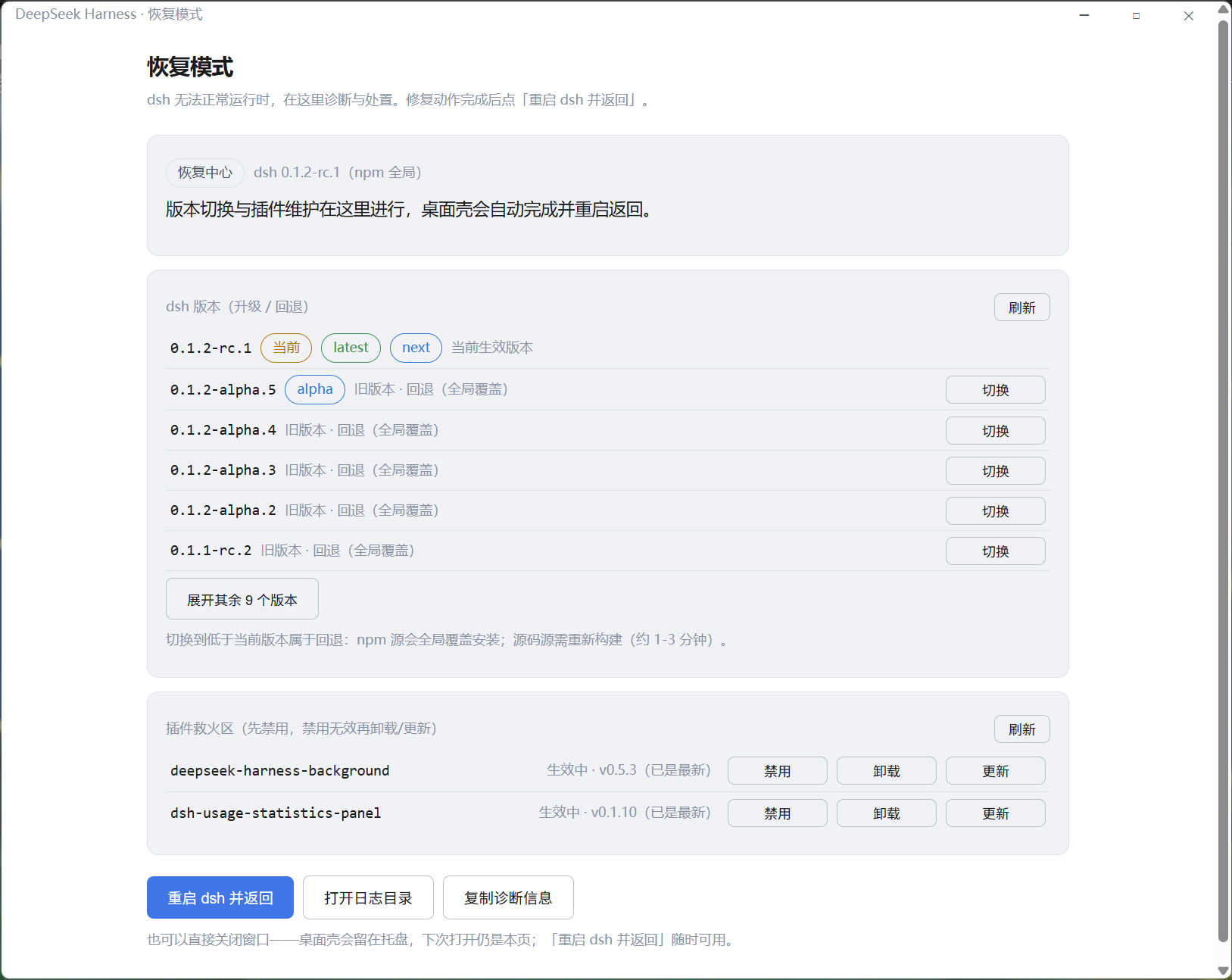Switch to version 0.1.1-rc.2

tap(995, 551)
